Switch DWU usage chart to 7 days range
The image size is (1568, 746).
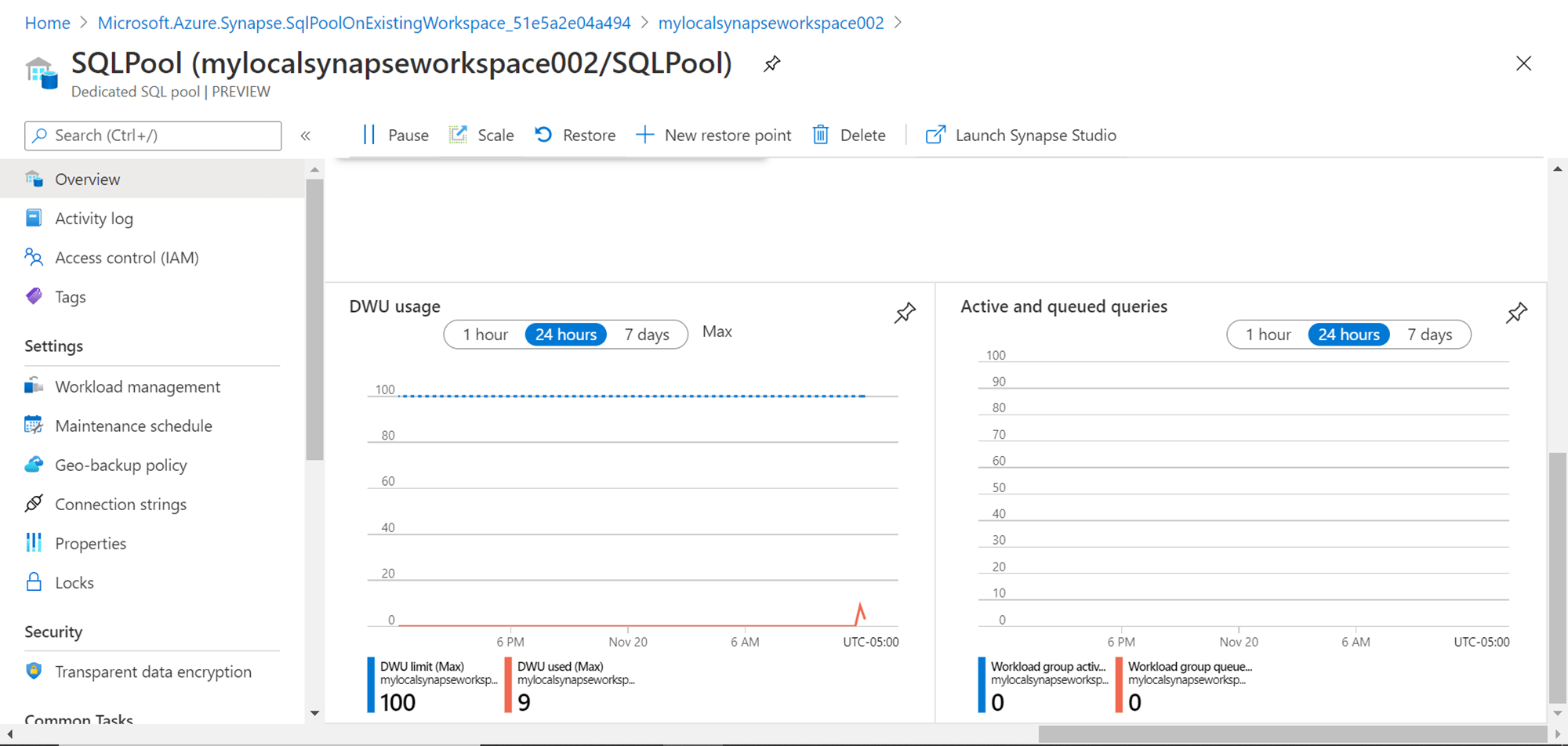(x=648, y=334)
